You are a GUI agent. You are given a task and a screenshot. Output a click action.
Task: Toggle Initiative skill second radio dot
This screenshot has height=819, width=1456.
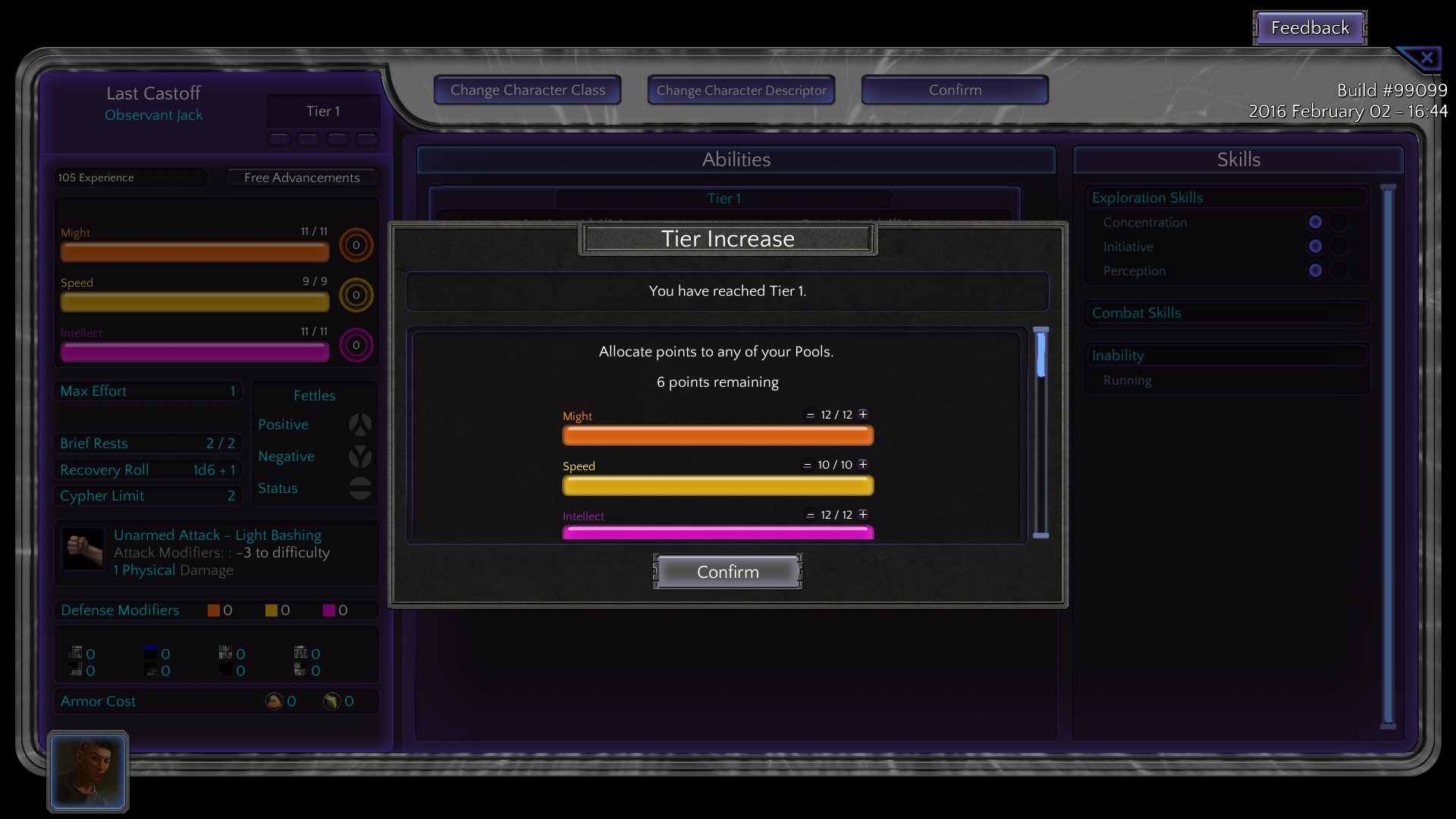[1339, 246]
